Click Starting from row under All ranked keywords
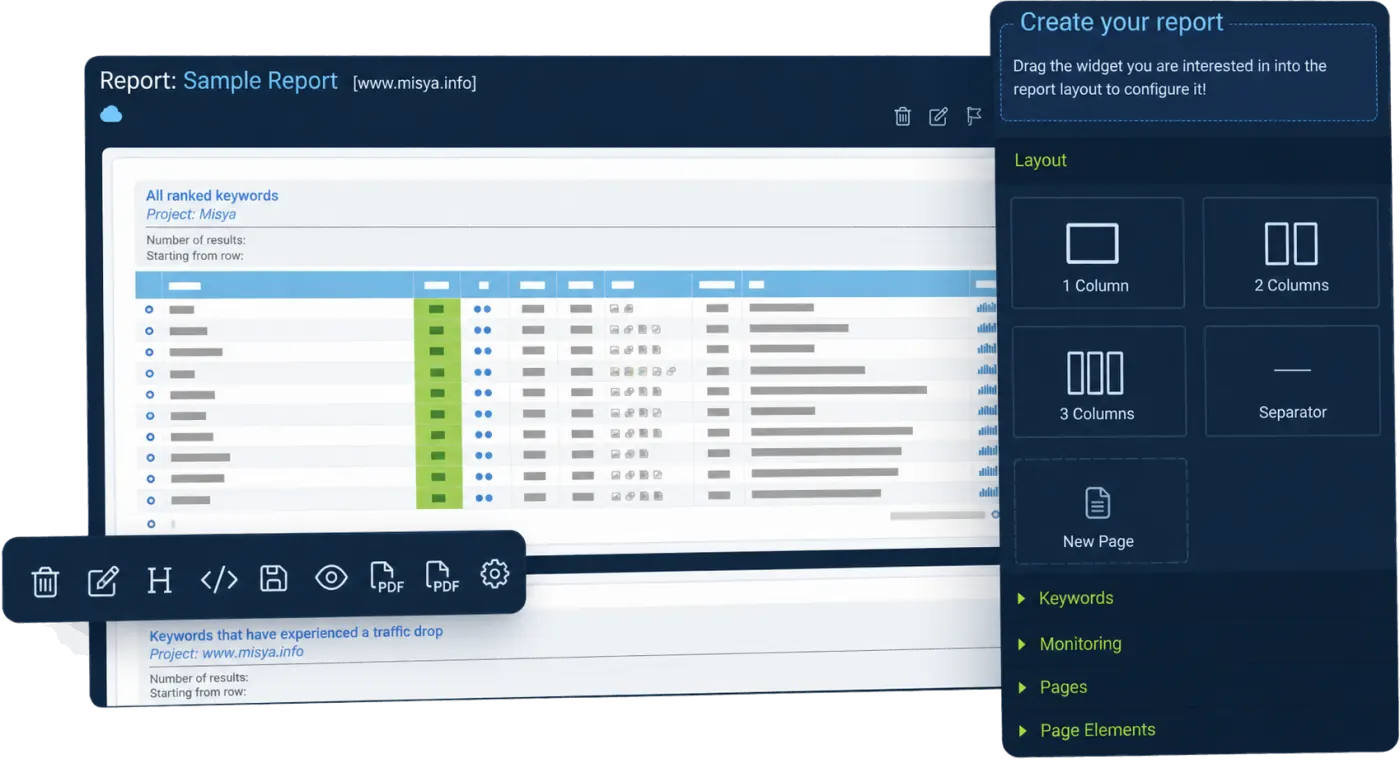Screen dimensions: 1400x764 [x=195, y=256]
